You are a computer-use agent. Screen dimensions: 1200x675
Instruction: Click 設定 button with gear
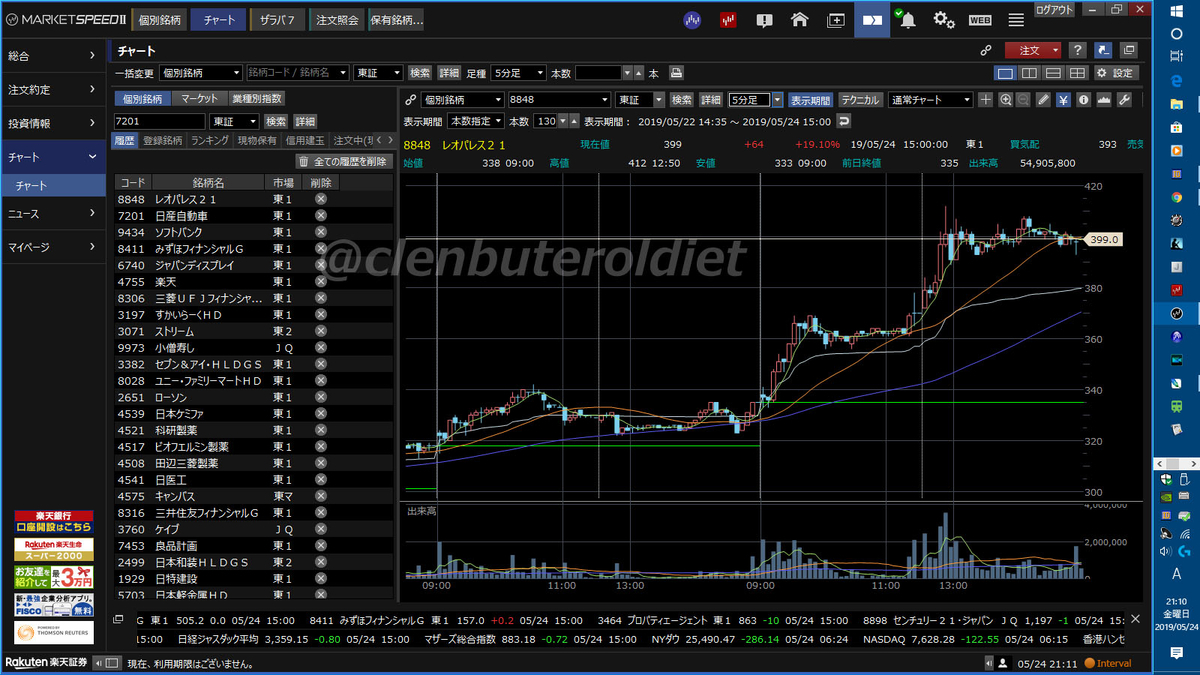1116,73
